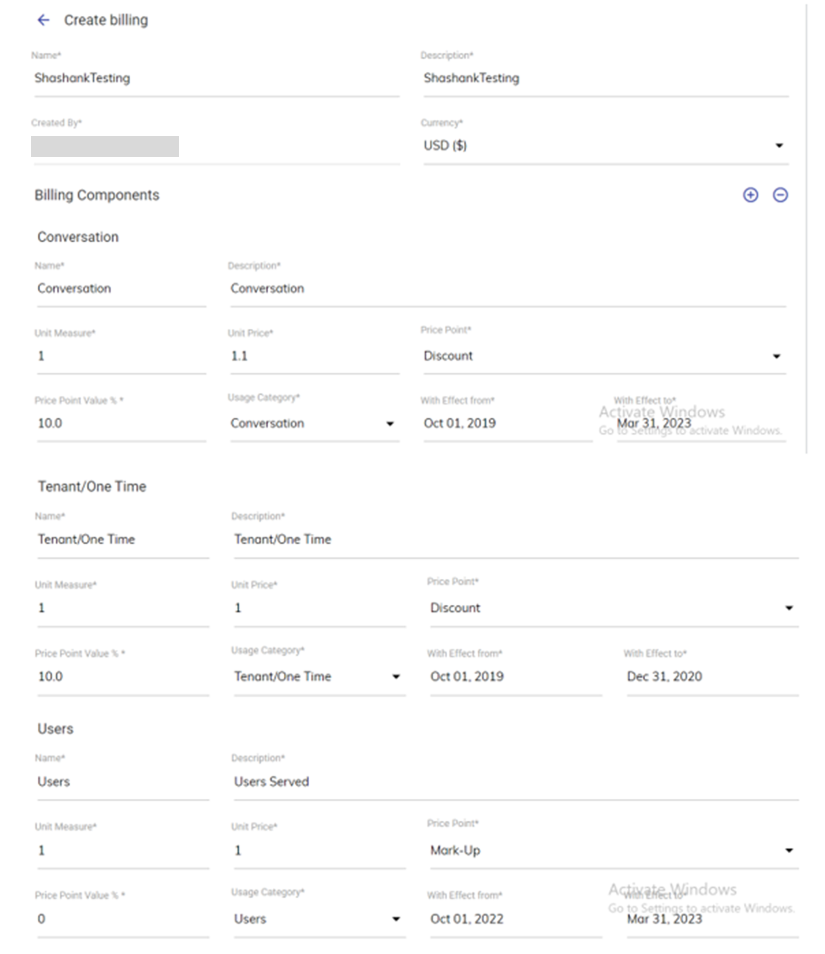Select Conversation With Effect from date Oct 01, 2019
The image size is (825, 954).
[x=506, y=424]
